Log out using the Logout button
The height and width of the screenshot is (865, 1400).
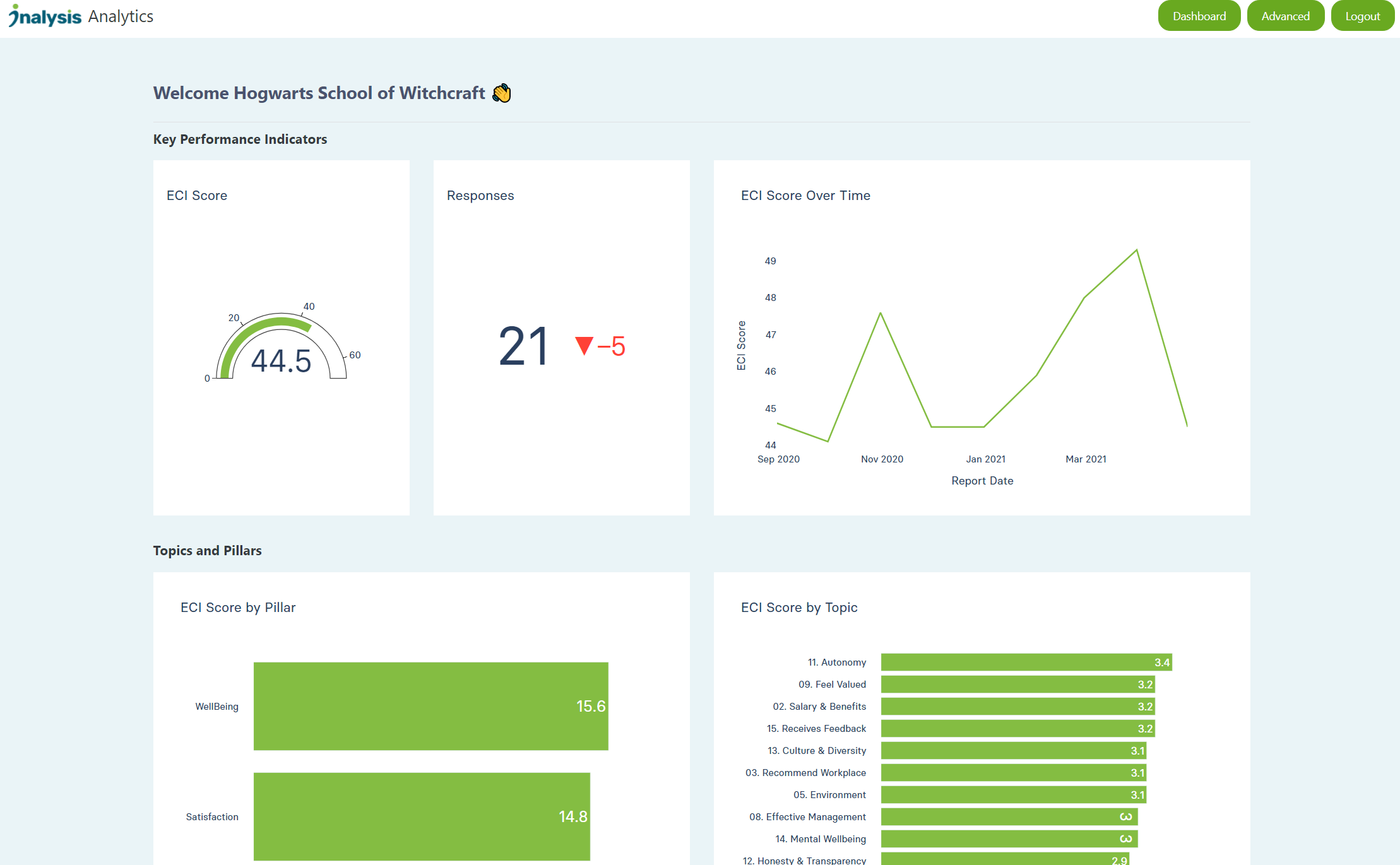pyautogui.click(x=1362, y=16)
